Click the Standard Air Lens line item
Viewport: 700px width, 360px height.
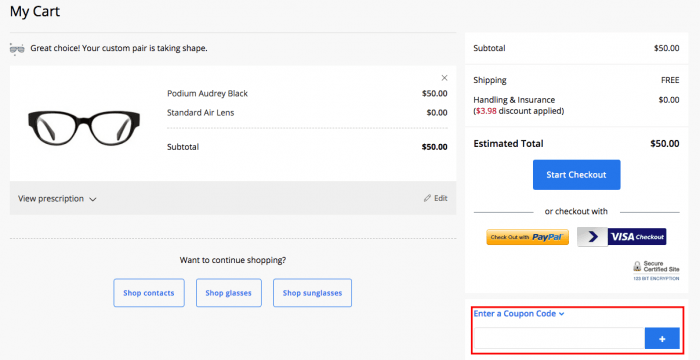click(200, 113)
